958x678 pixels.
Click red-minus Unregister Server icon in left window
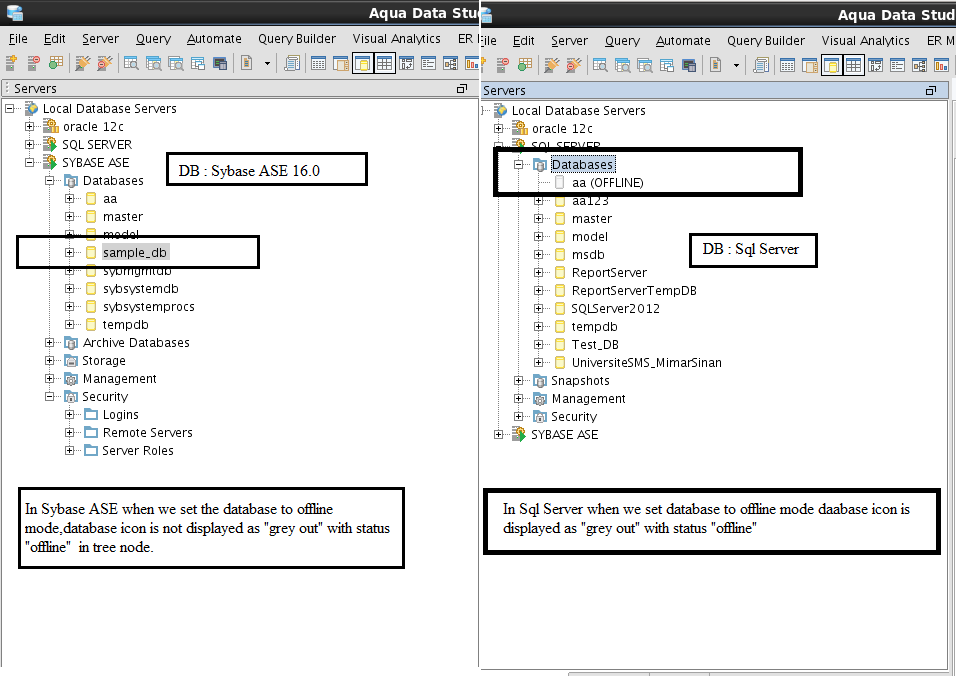click(34, 63)
